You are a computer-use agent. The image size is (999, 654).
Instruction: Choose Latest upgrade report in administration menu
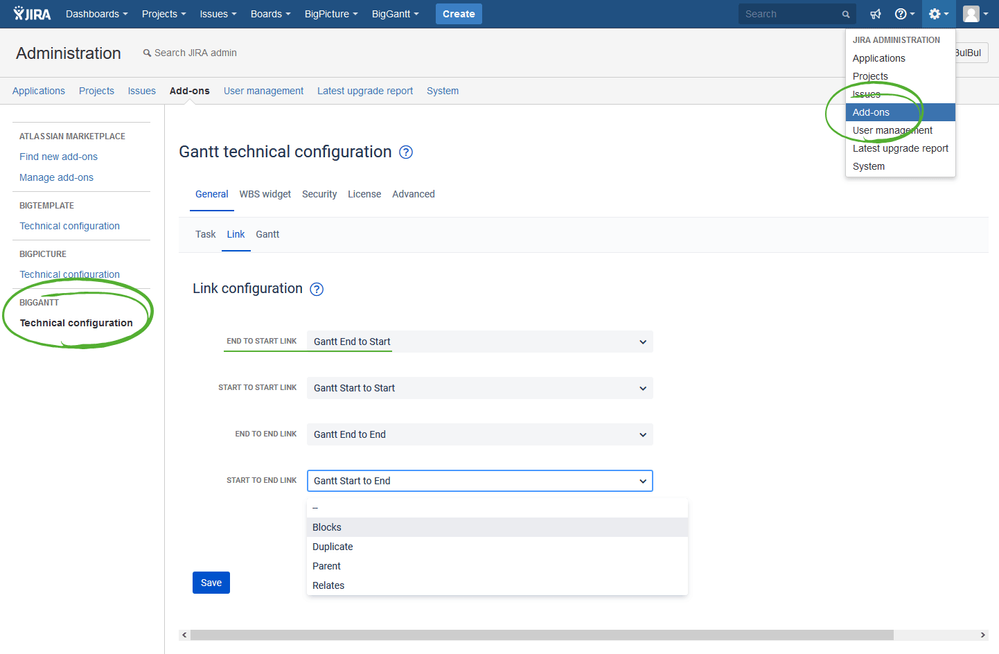[x=900, y=149]
